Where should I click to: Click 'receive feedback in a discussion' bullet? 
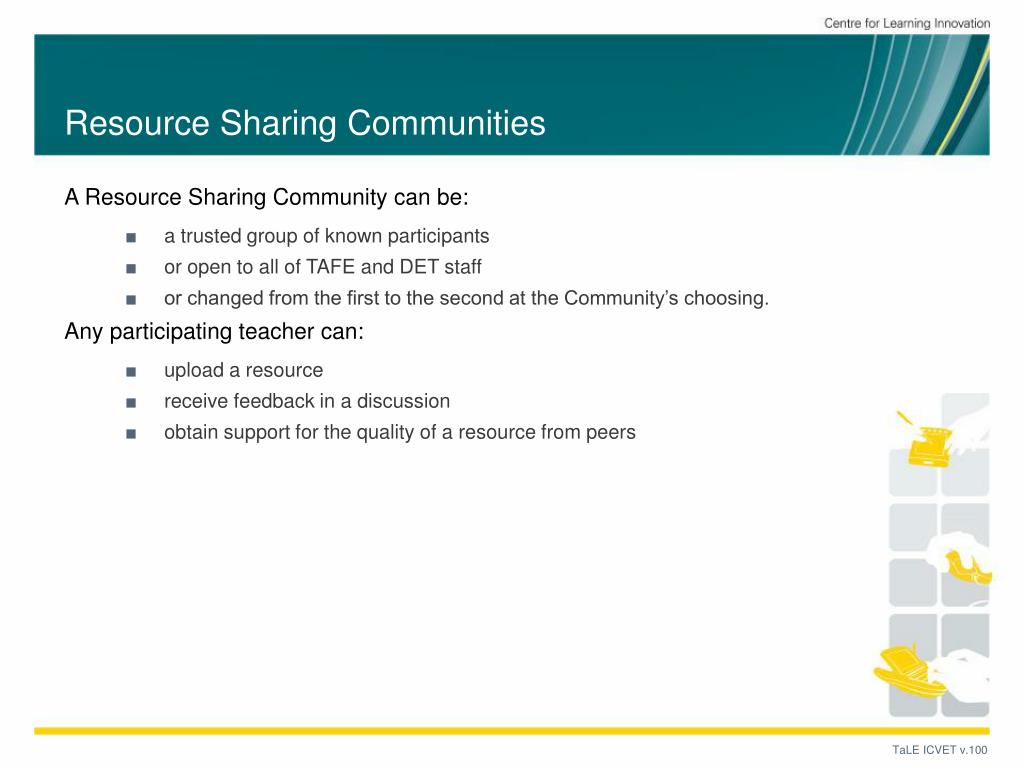(x=307, y=401)
